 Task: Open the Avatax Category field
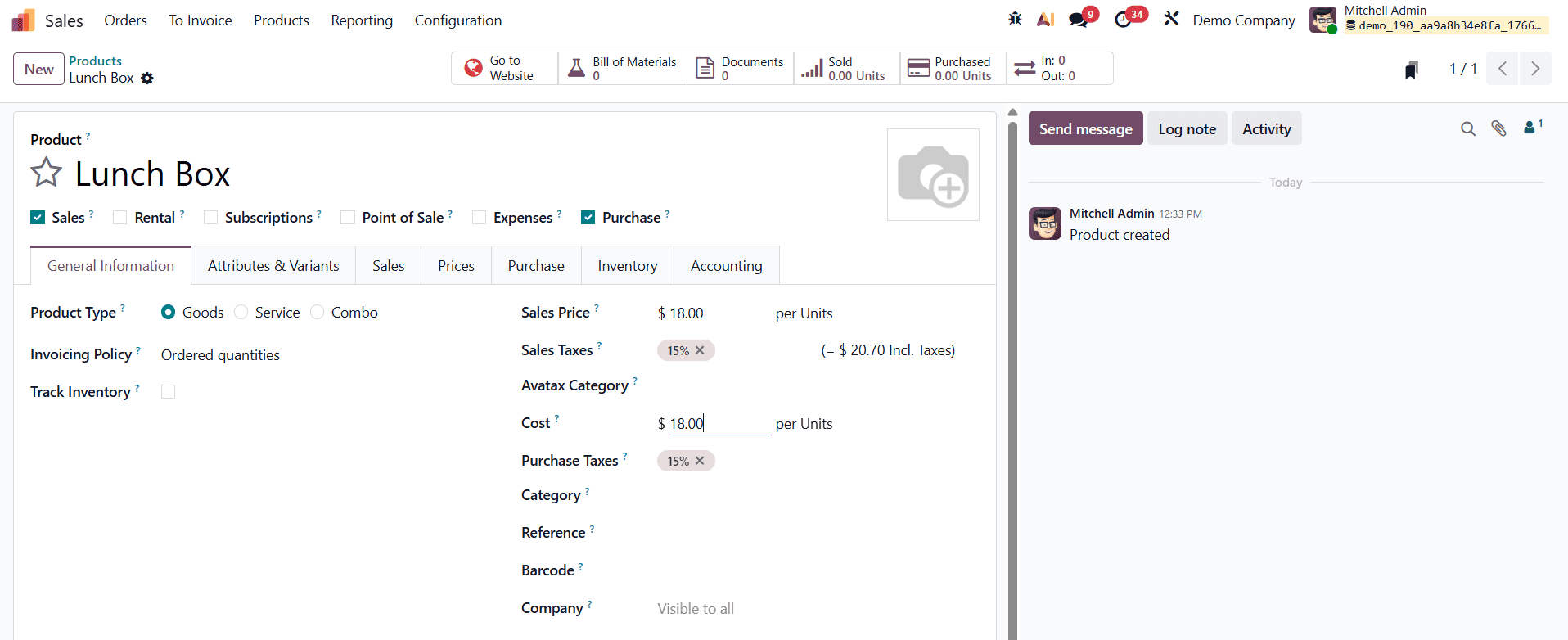coord(818,385)
